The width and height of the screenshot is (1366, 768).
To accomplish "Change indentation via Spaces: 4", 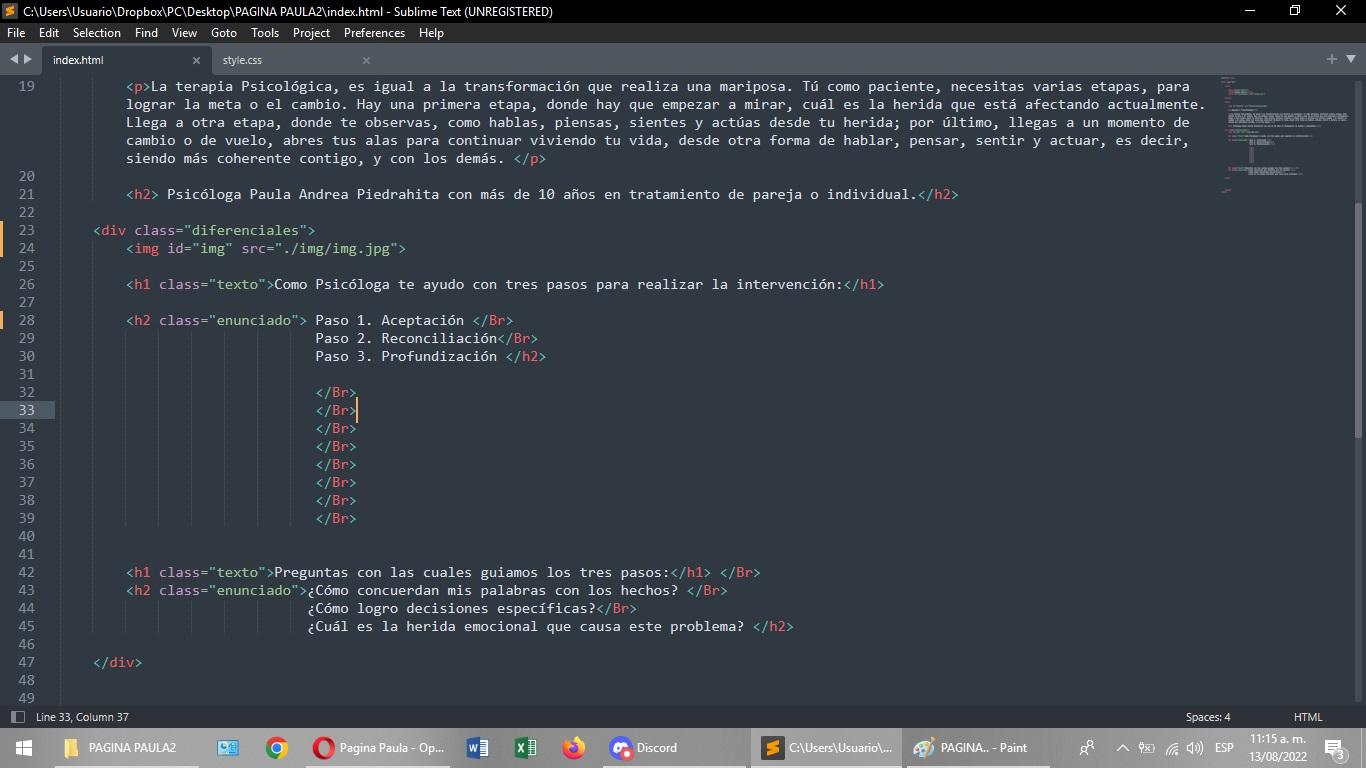I will 1208,717.
